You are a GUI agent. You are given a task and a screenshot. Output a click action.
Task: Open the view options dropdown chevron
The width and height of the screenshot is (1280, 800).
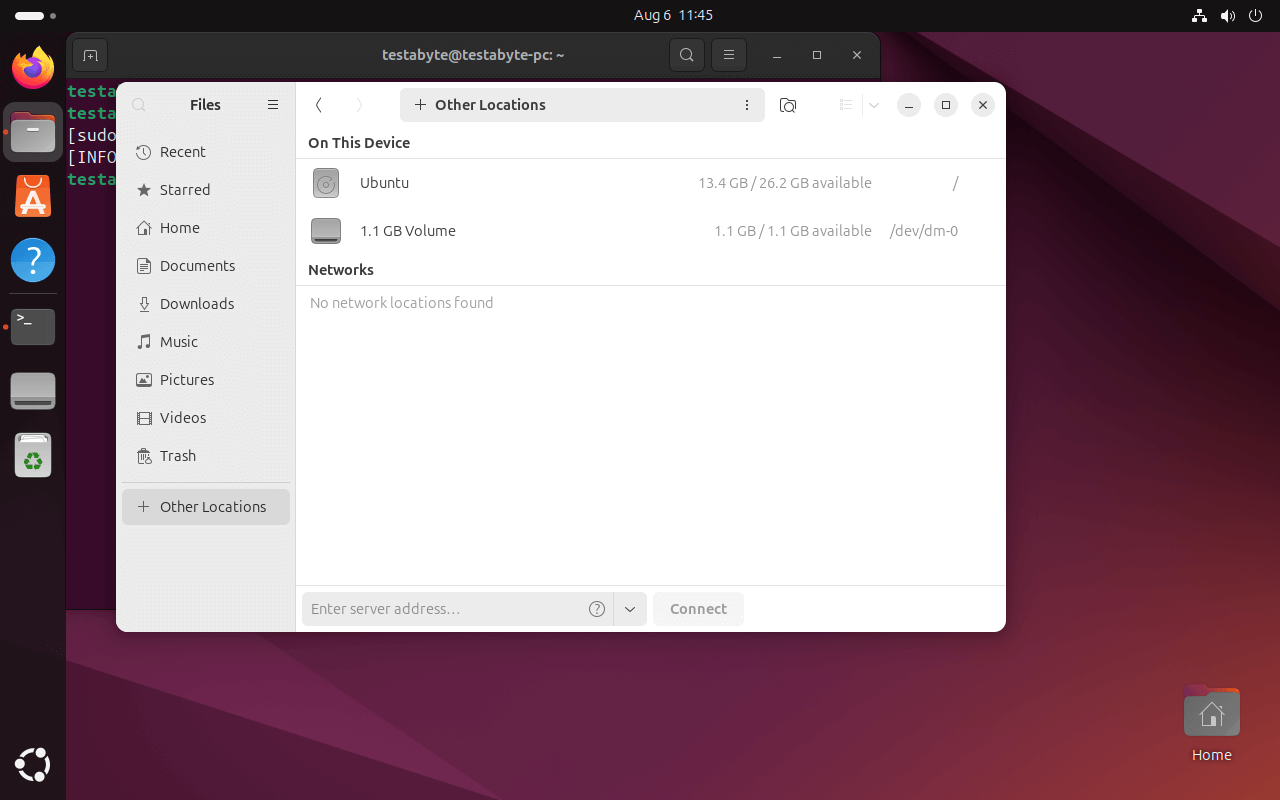click(x=874, y=104)
